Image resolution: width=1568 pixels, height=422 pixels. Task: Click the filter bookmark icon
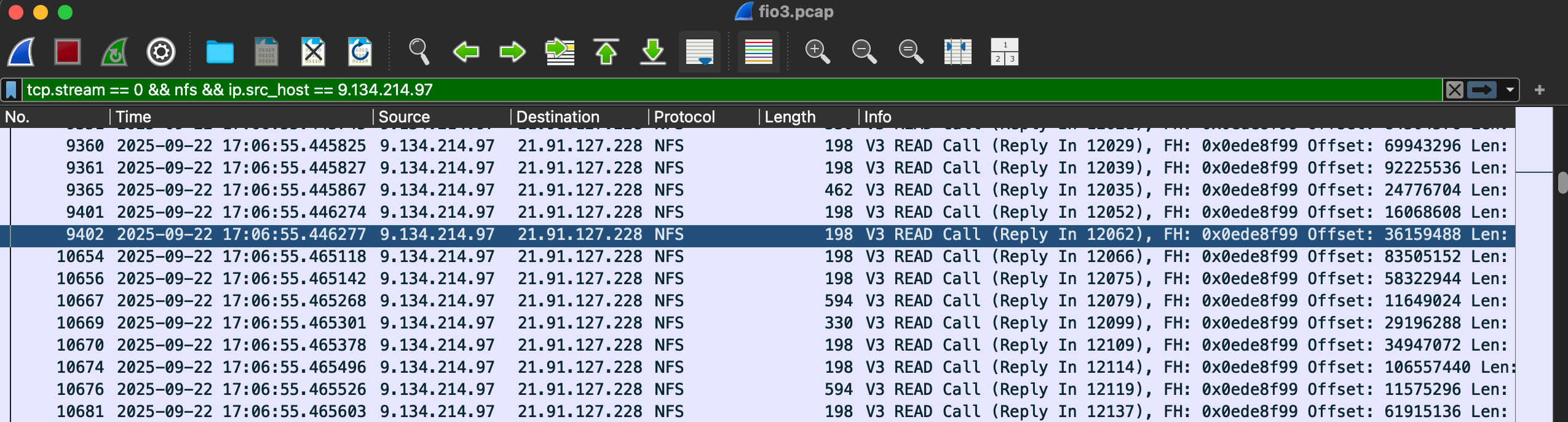click(11, 90)
